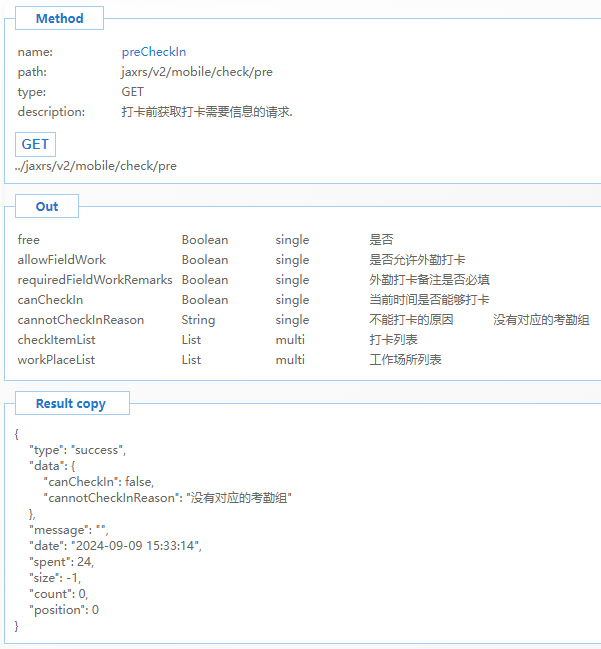
Task: Click the "cannotCheckInReason" JSON line
Action: 168,498
